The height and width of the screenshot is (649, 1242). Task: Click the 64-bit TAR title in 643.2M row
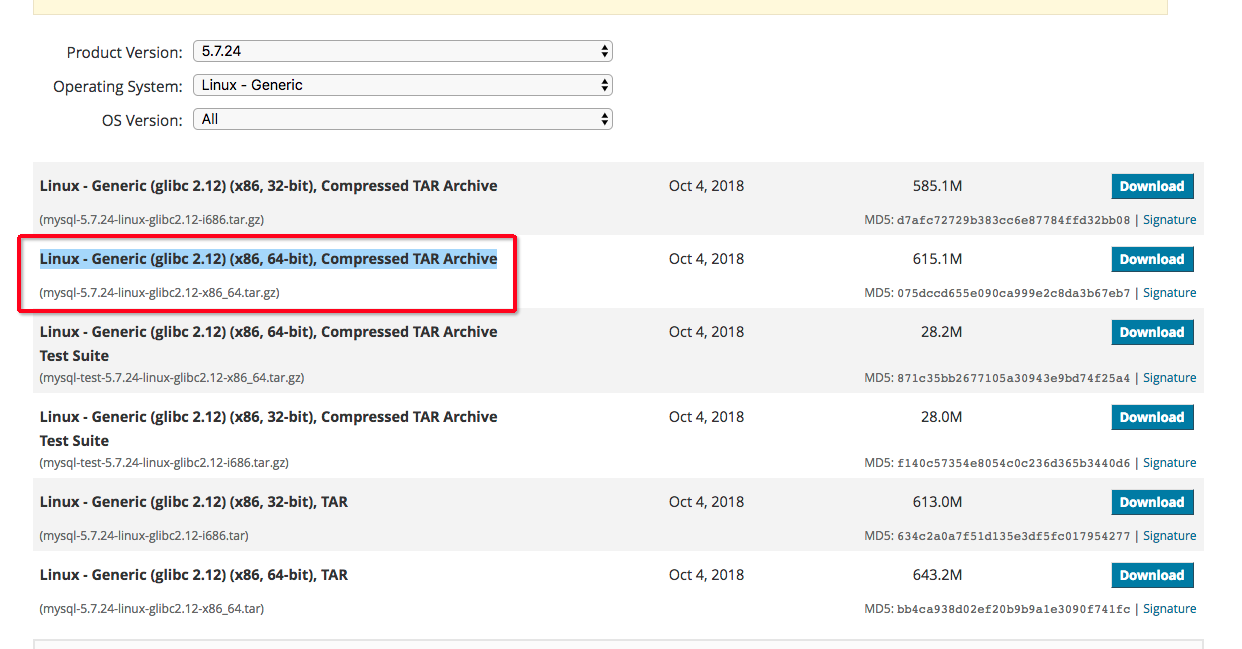pos(194,575)
